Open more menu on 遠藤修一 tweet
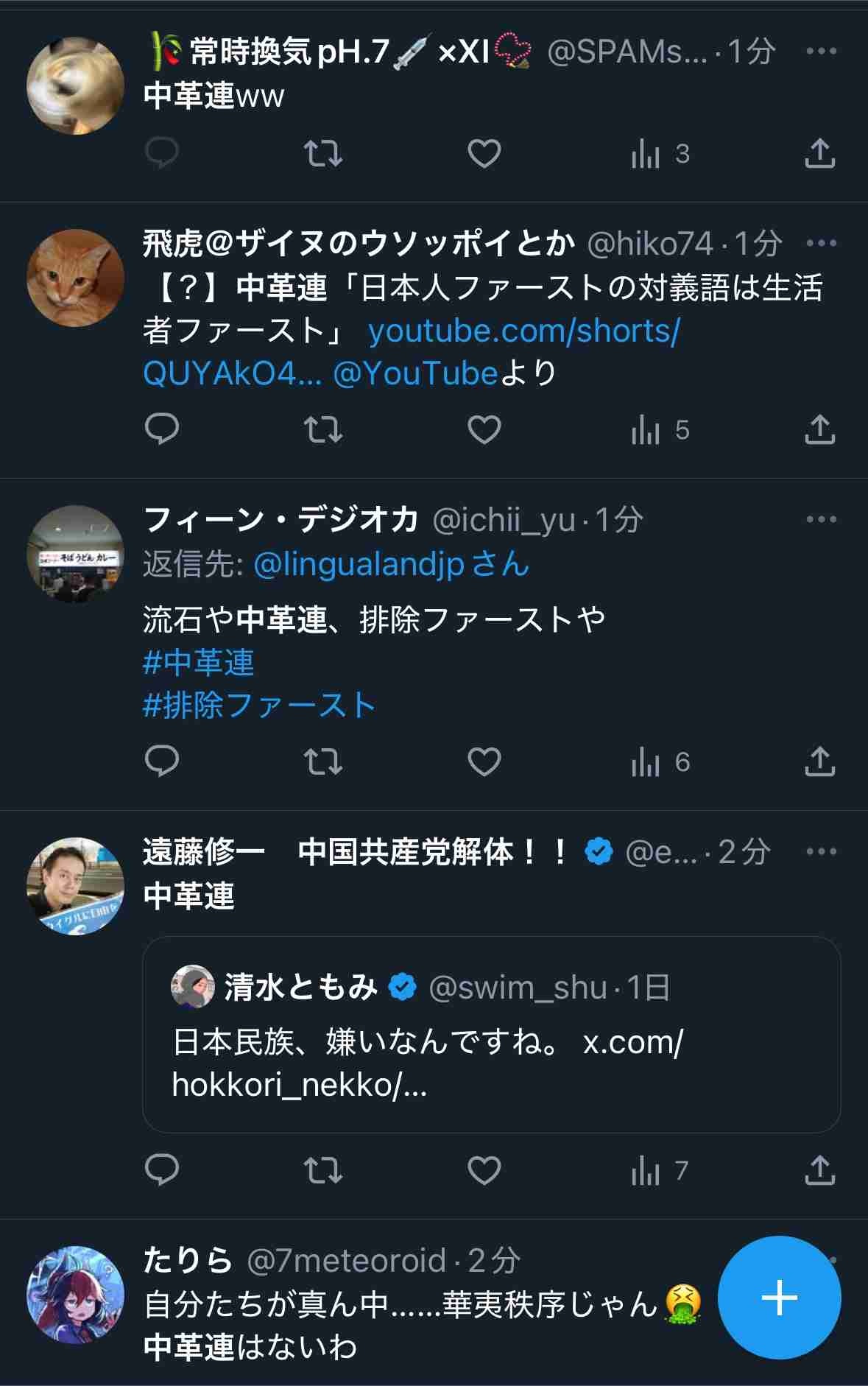868x1386 pixels. (x=822, y=851)
